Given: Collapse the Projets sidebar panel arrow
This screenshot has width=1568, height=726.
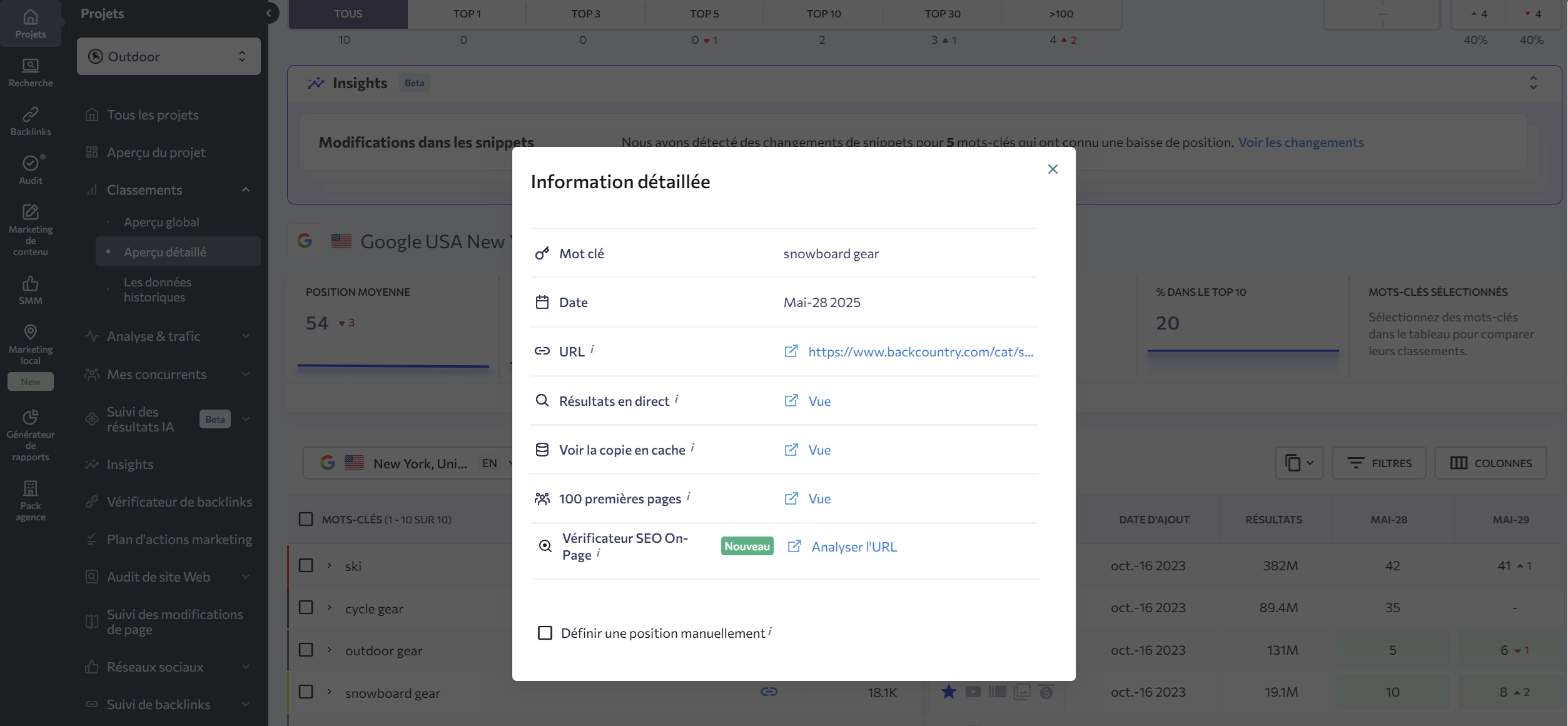Looking at the screenshot, I should click(x=268, y=13).
